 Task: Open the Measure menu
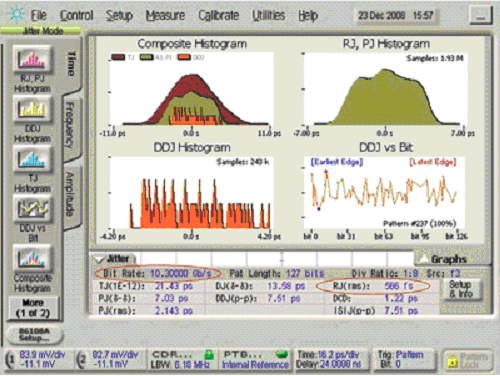(165, 15)
